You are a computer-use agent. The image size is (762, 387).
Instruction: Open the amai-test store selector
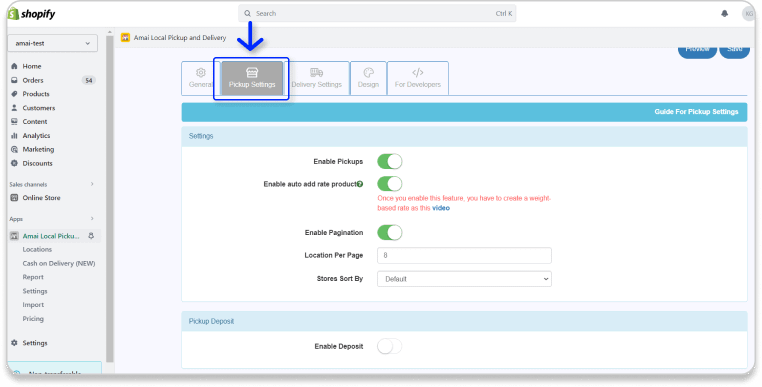coord(52,43)
